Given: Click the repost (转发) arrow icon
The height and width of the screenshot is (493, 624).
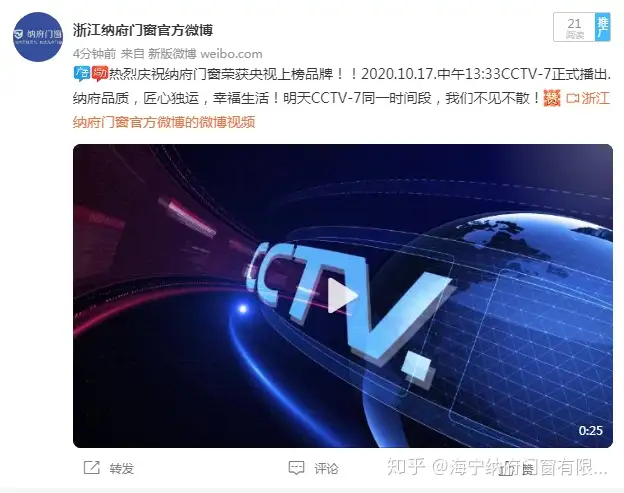Looking at the screenshot, I should pos(92,468).
